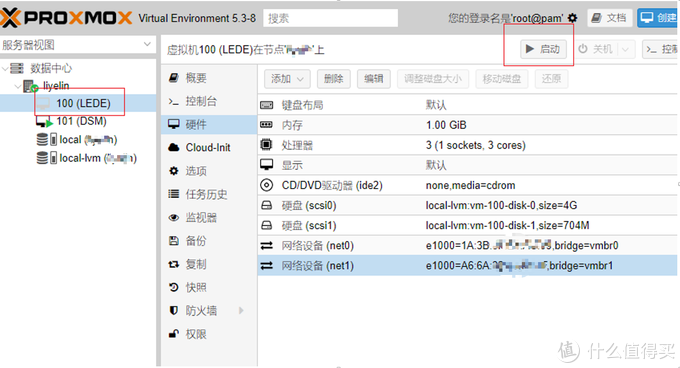
Task: Open the 任务历史 task history tab
Action: point(209,195)
